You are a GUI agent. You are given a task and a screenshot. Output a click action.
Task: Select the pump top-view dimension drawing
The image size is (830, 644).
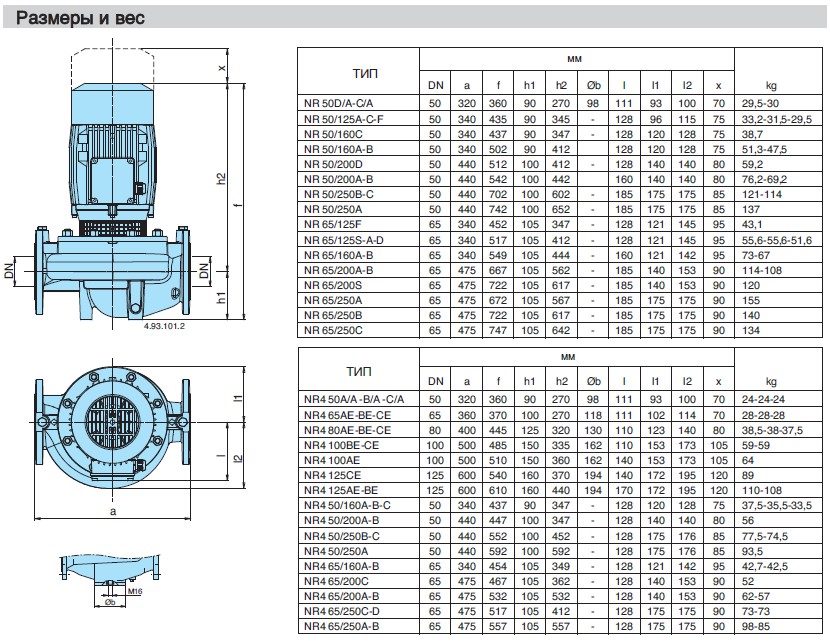[x=139, y=438]
